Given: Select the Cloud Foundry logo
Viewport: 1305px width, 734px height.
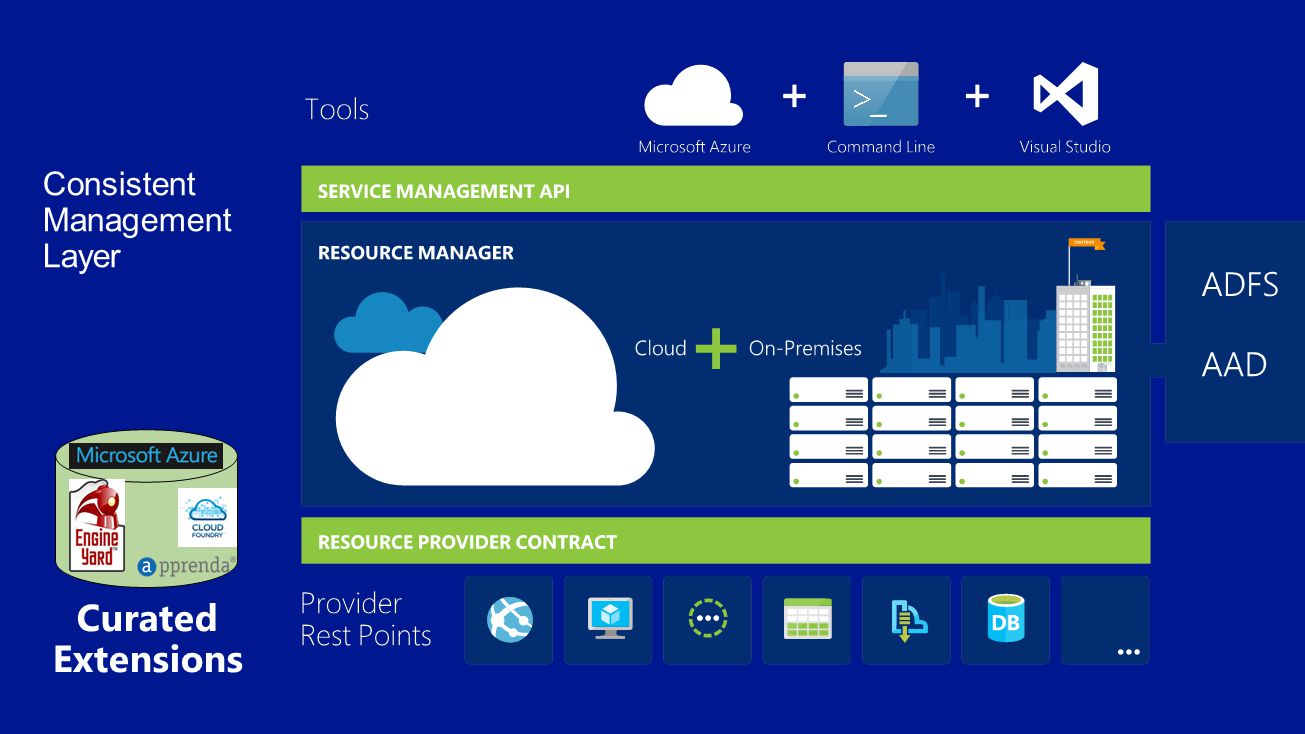Looking at the screenshot, I should [207, 517].
